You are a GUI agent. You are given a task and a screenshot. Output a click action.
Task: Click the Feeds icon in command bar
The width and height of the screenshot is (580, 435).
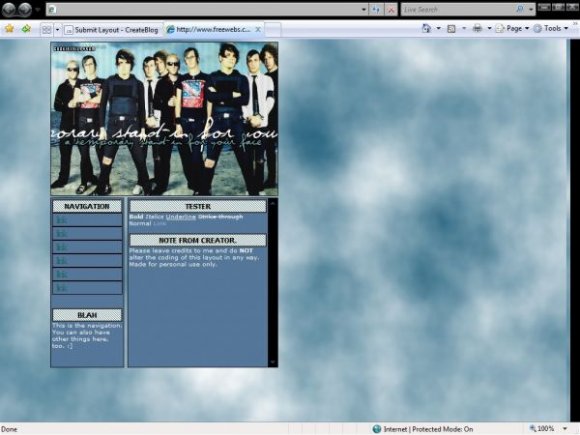(x=451, y=28)
